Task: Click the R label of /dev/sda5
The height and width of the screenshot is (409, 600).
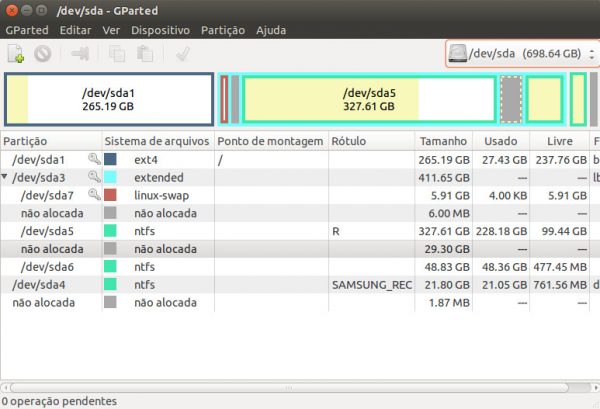Action: click(336, 231)
